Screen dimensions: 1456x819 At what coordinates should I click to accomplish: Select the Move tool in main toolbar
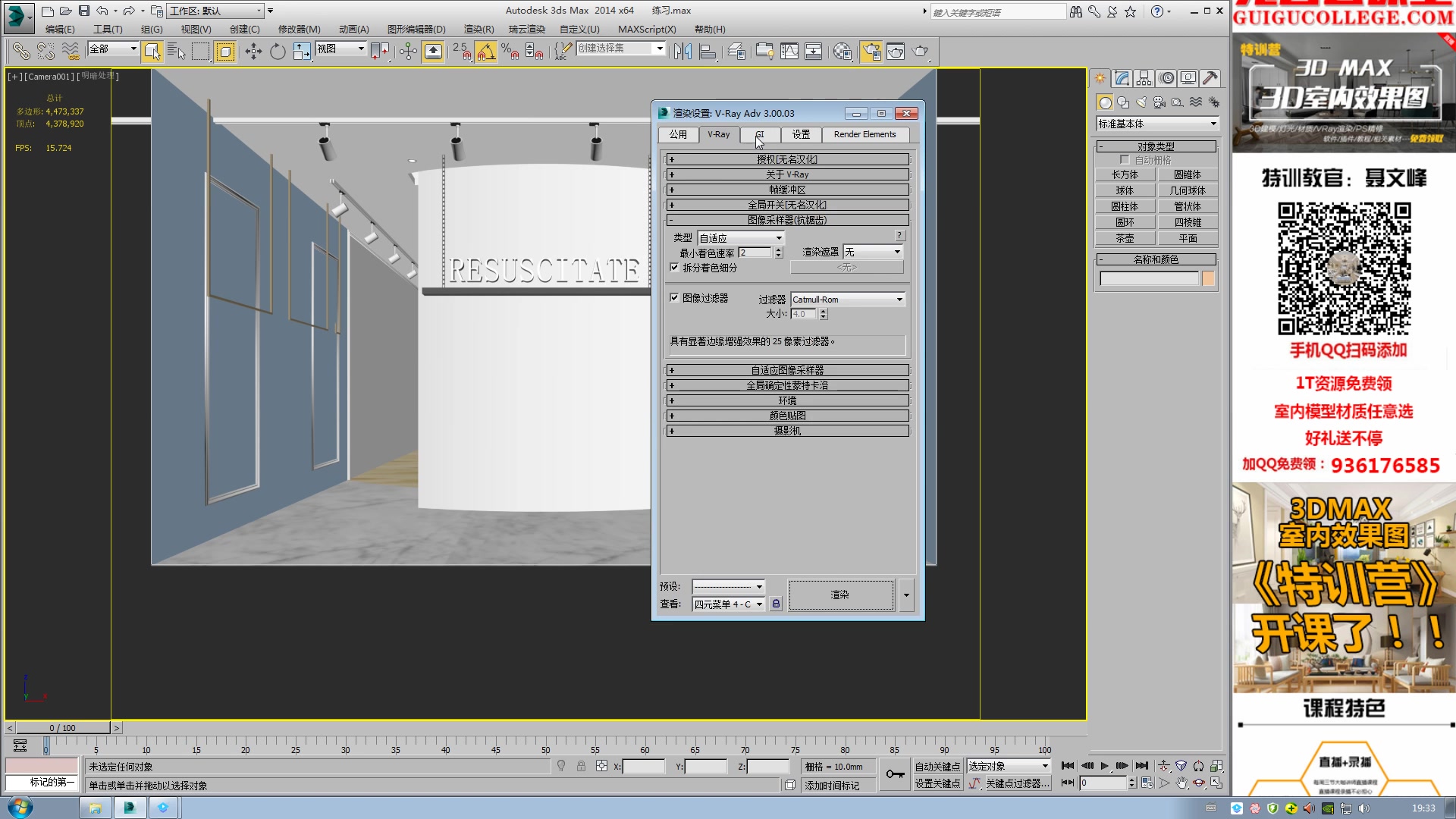point(253,52)
